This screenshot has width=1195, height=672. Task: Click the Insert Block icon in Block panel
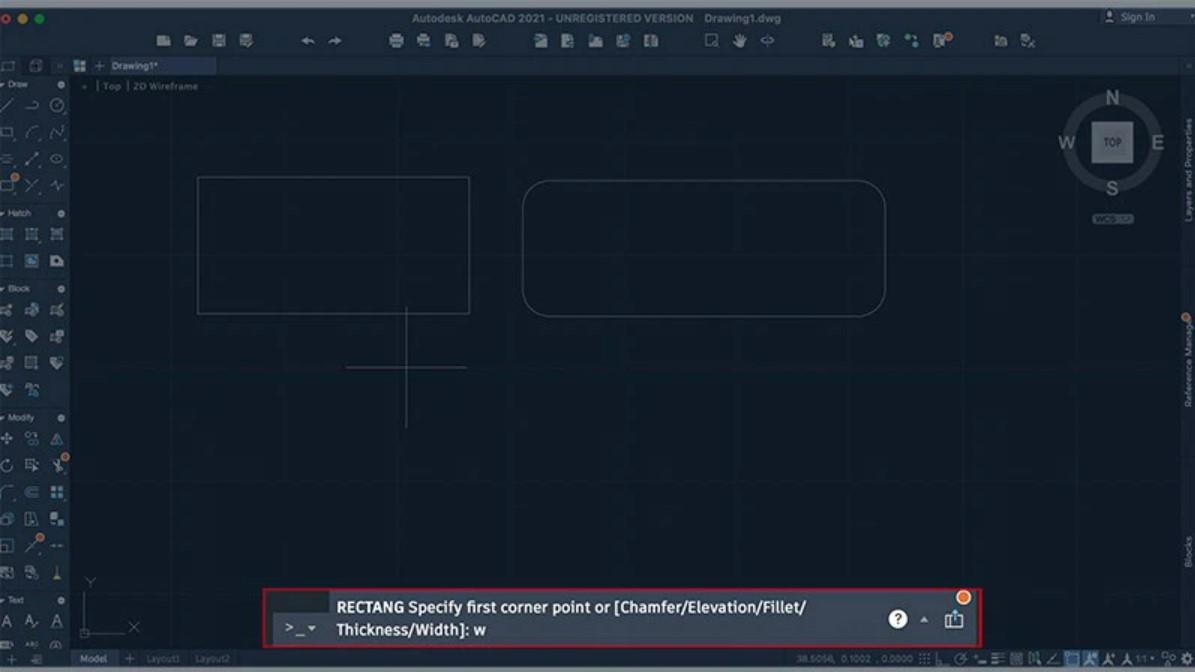7,310
